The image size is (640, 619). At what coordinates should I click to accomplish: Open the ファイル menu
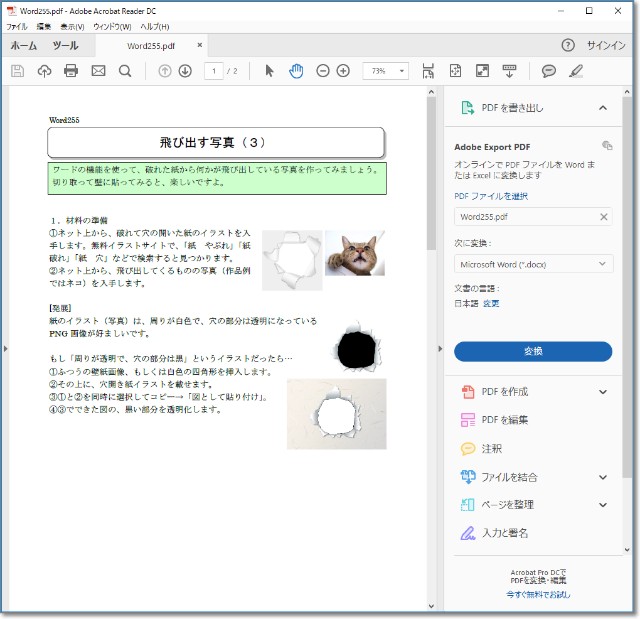(x=17, y=26)
